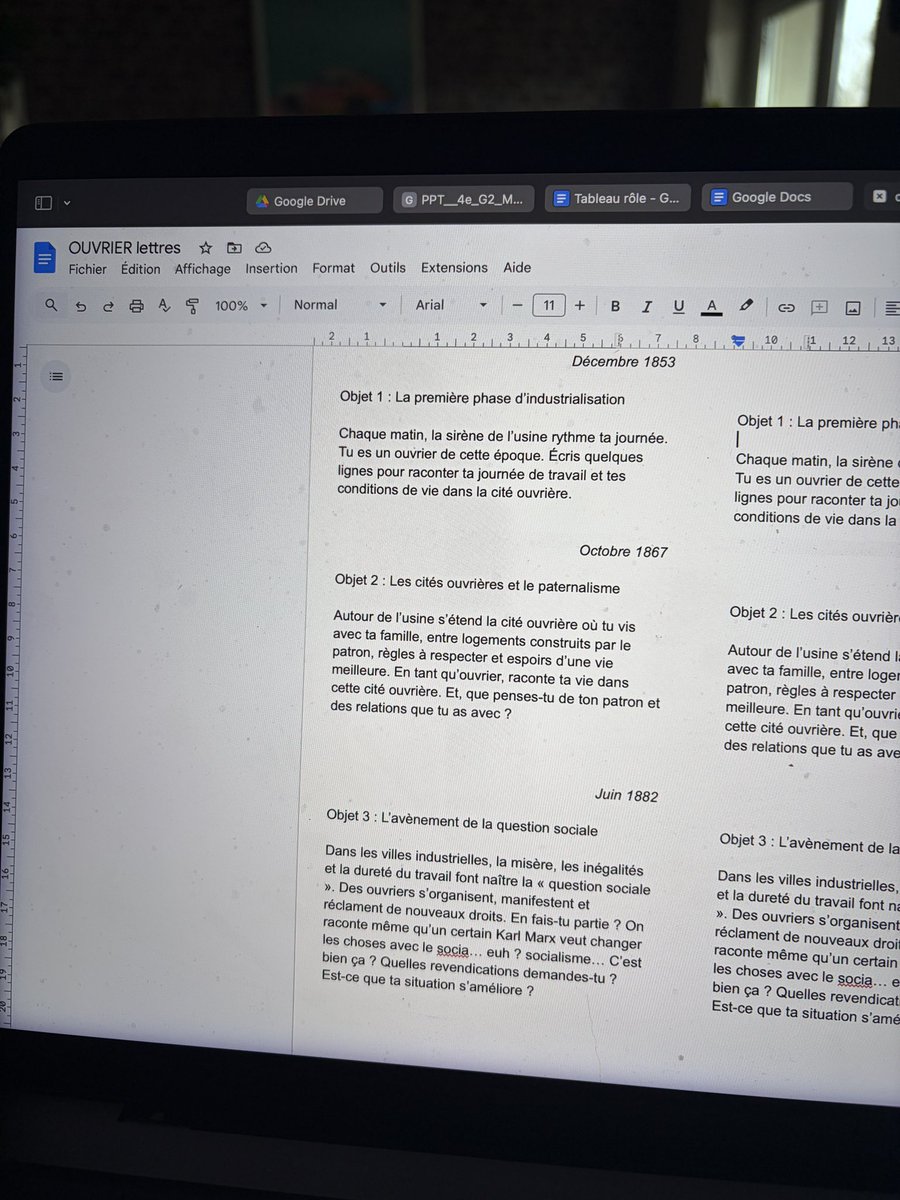The height and width of the screenshot is (1200, 900).
Task: Open the search menus magnifier tool
Action: coord(52,305)
